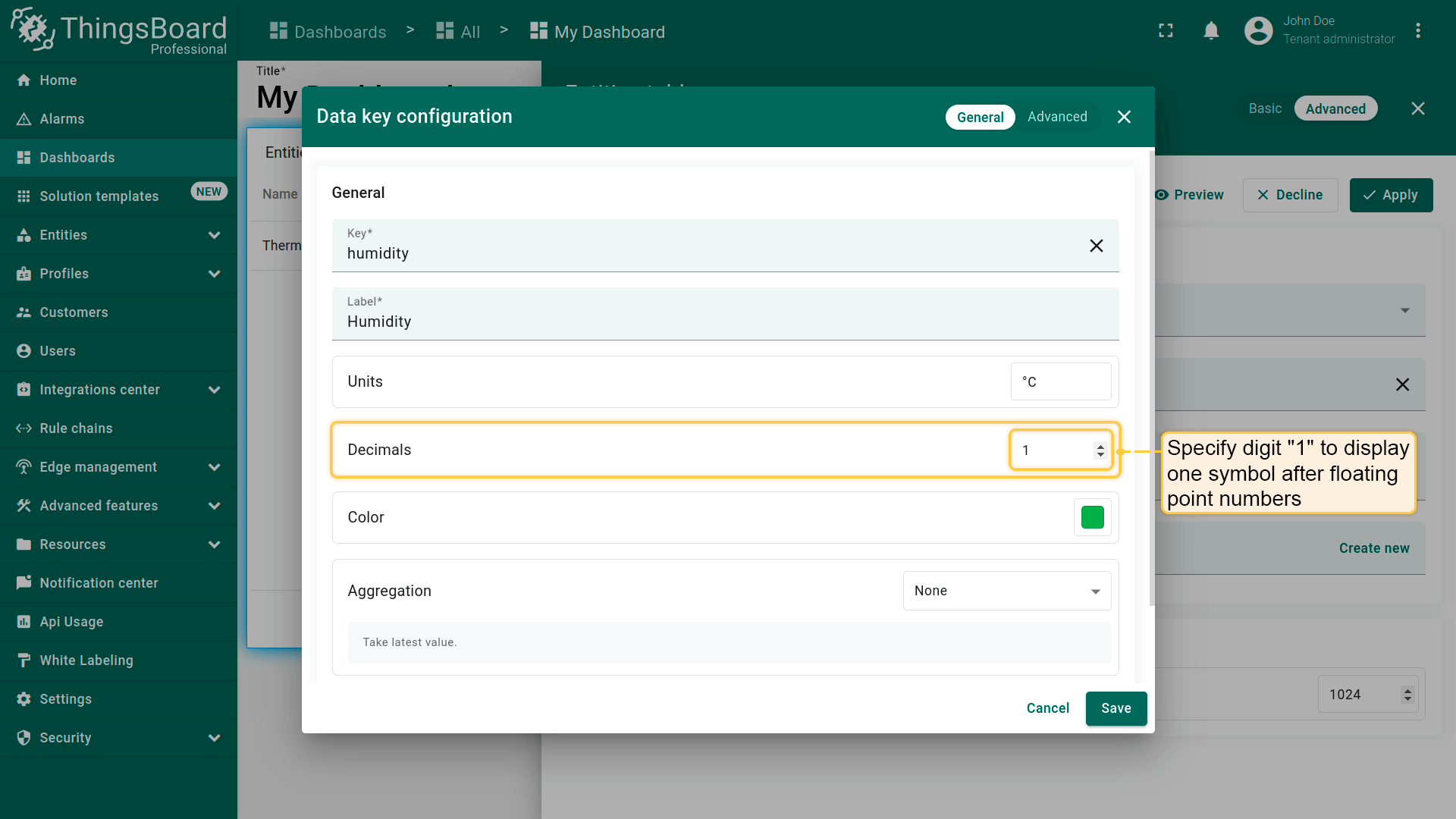Open the Aggregation dropdown
The width and height of the screenshot is (1456, 819).
(x=1006, y=591)
